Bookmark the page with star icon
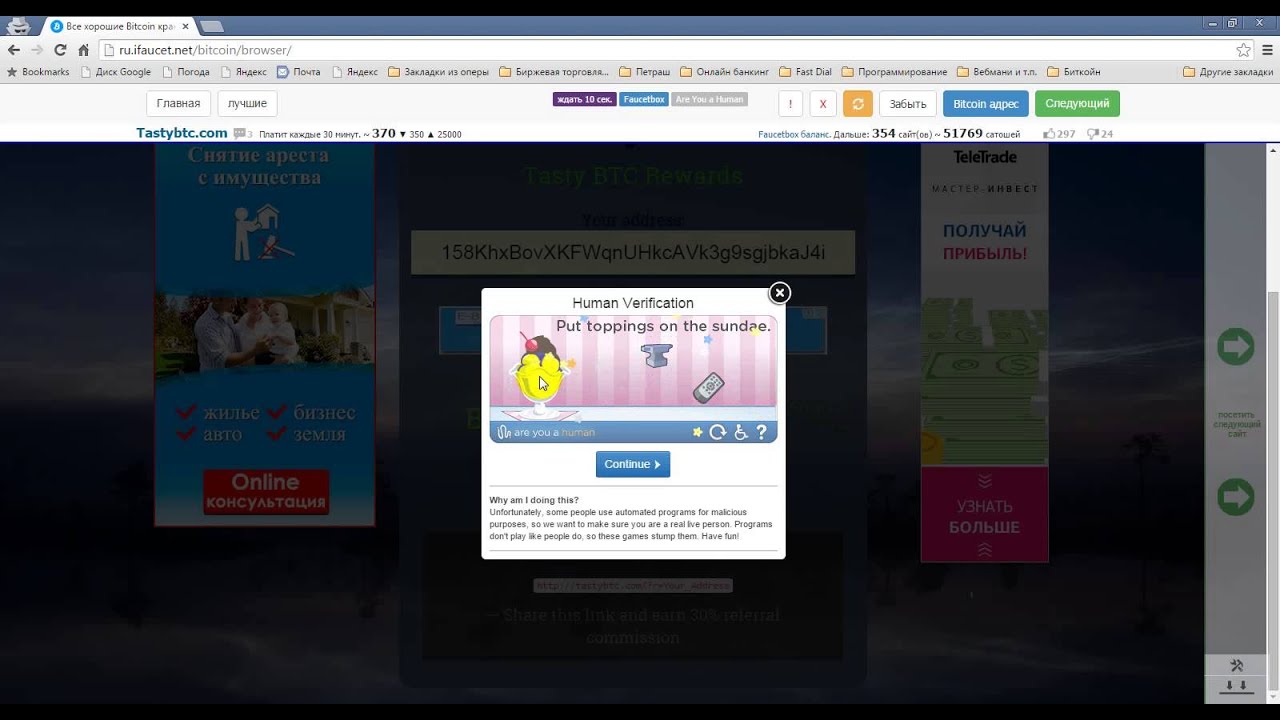Screen dimensions: 1280x720 point(1243,50)
